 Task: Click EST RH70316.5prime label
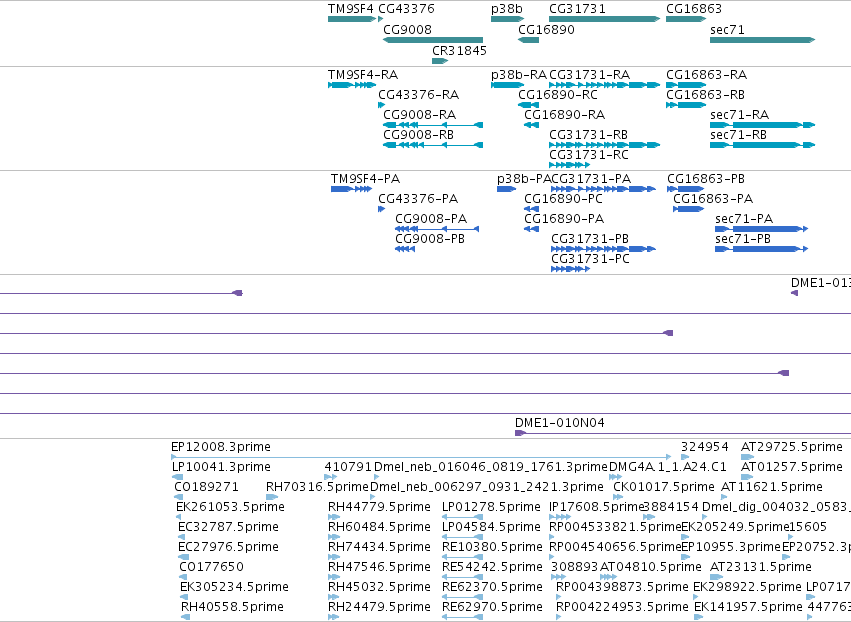[317, 487]
